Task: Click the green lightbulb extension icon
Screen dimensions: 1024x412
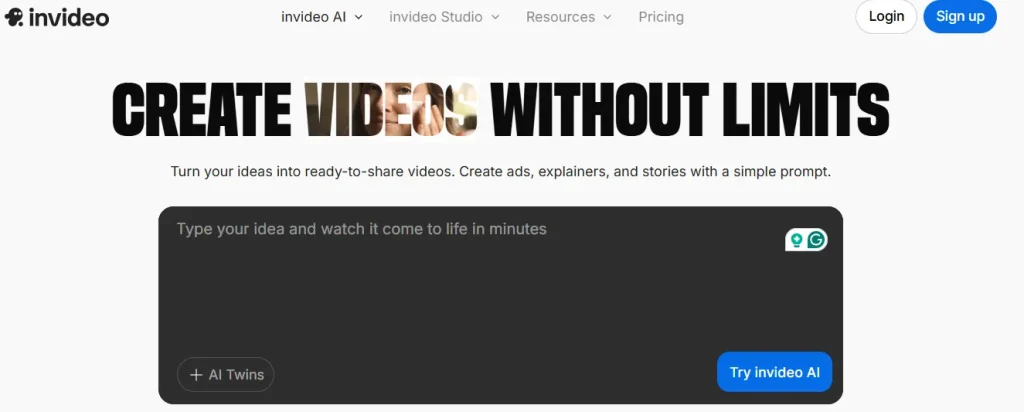Action: pyautogui.click(x=795, y=240)
